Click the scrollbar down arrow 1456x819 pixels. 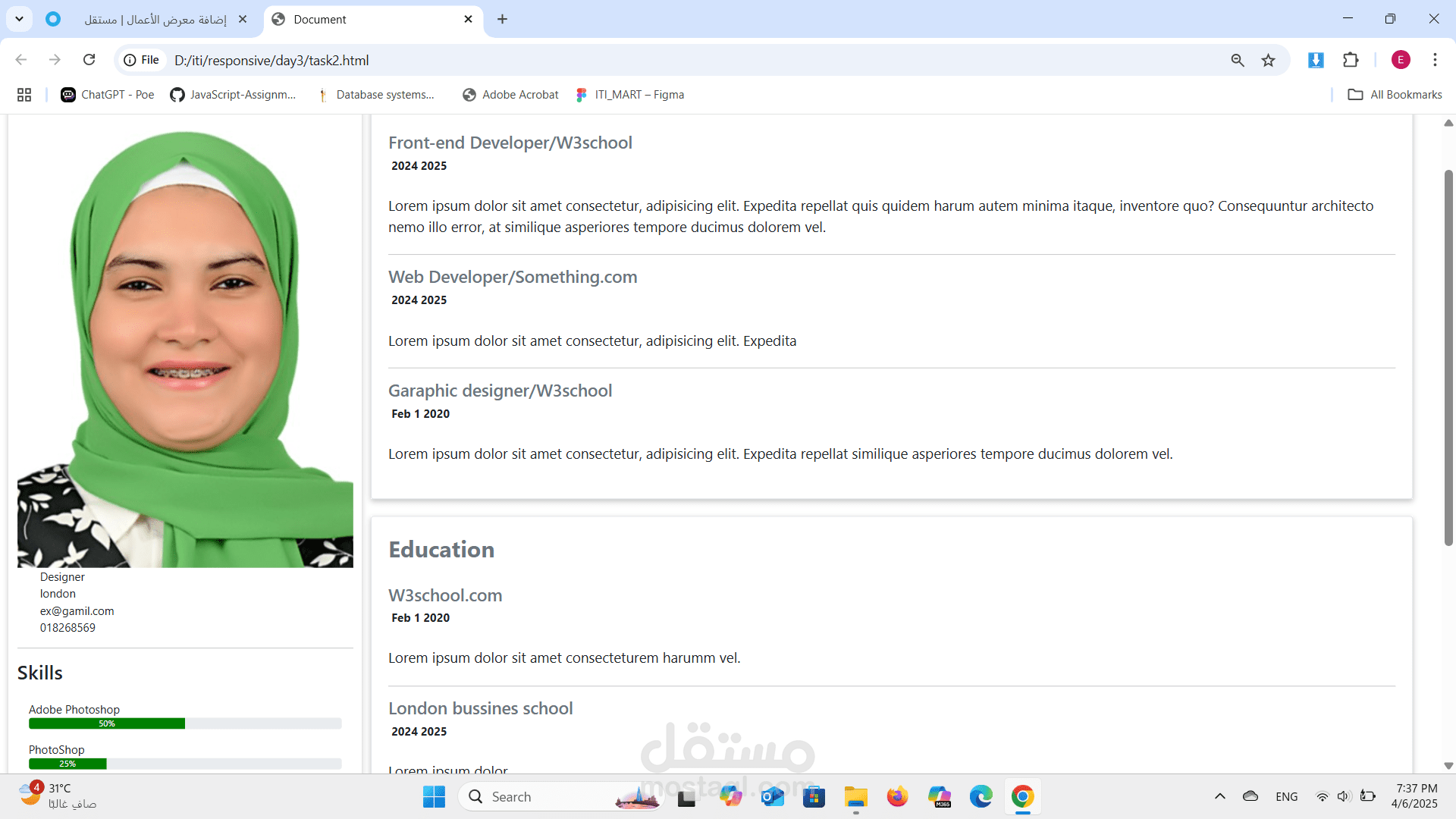coord(1448,766)
